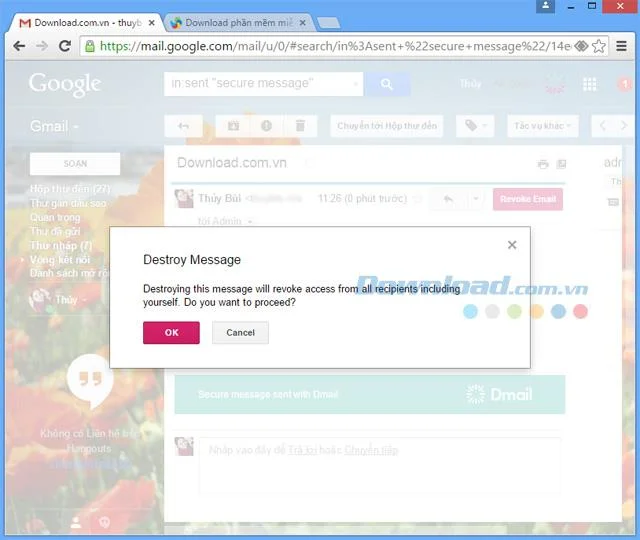
Task: Go to the older conversation arrow
Action: click(x=623, y=126)
